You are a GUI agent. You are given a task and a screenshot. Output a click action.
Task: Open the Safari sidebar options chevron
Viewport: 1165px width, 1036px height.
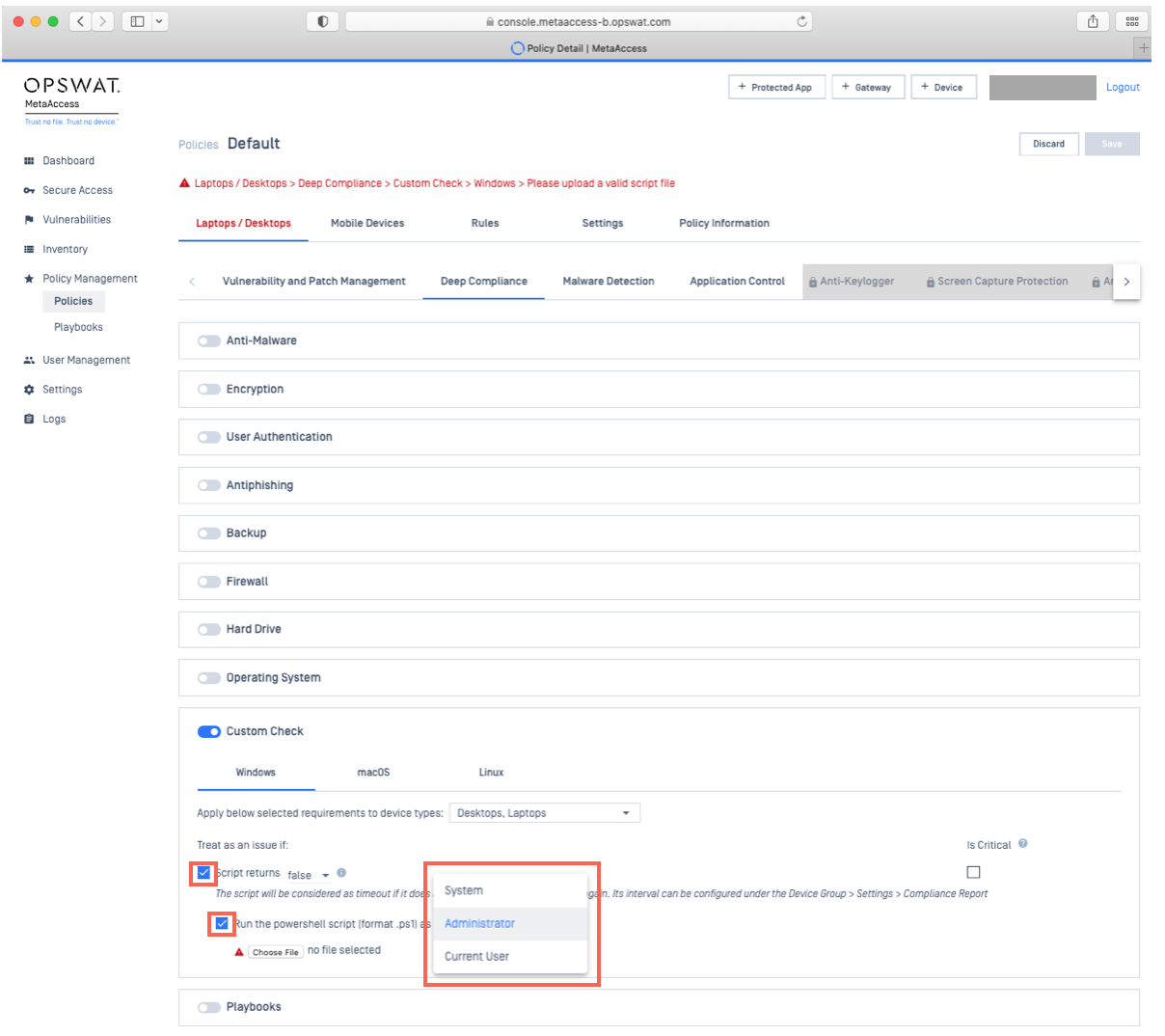[x=159, y=21]
